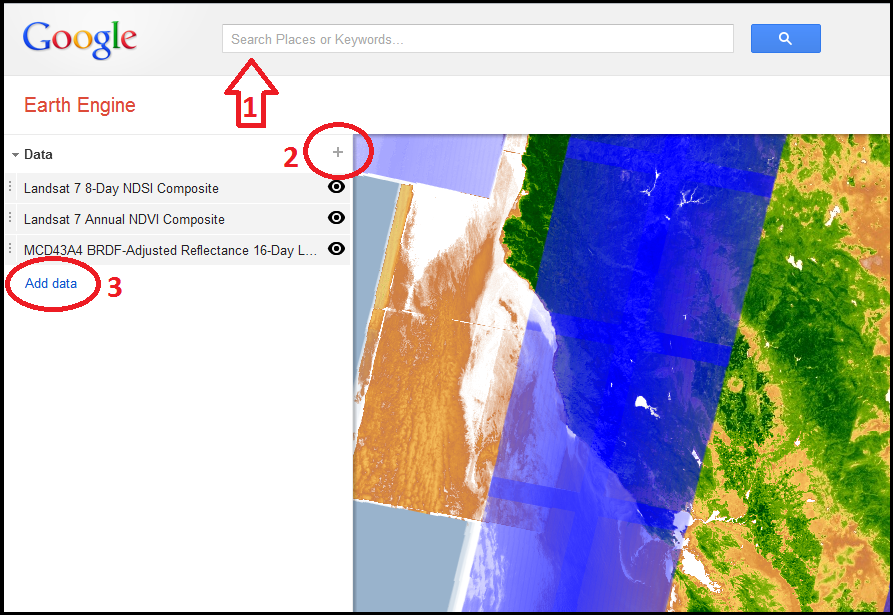Screen dimensions: 893x615
Task: Focus the Search Places or Keywords field
Action: point(478,39)
